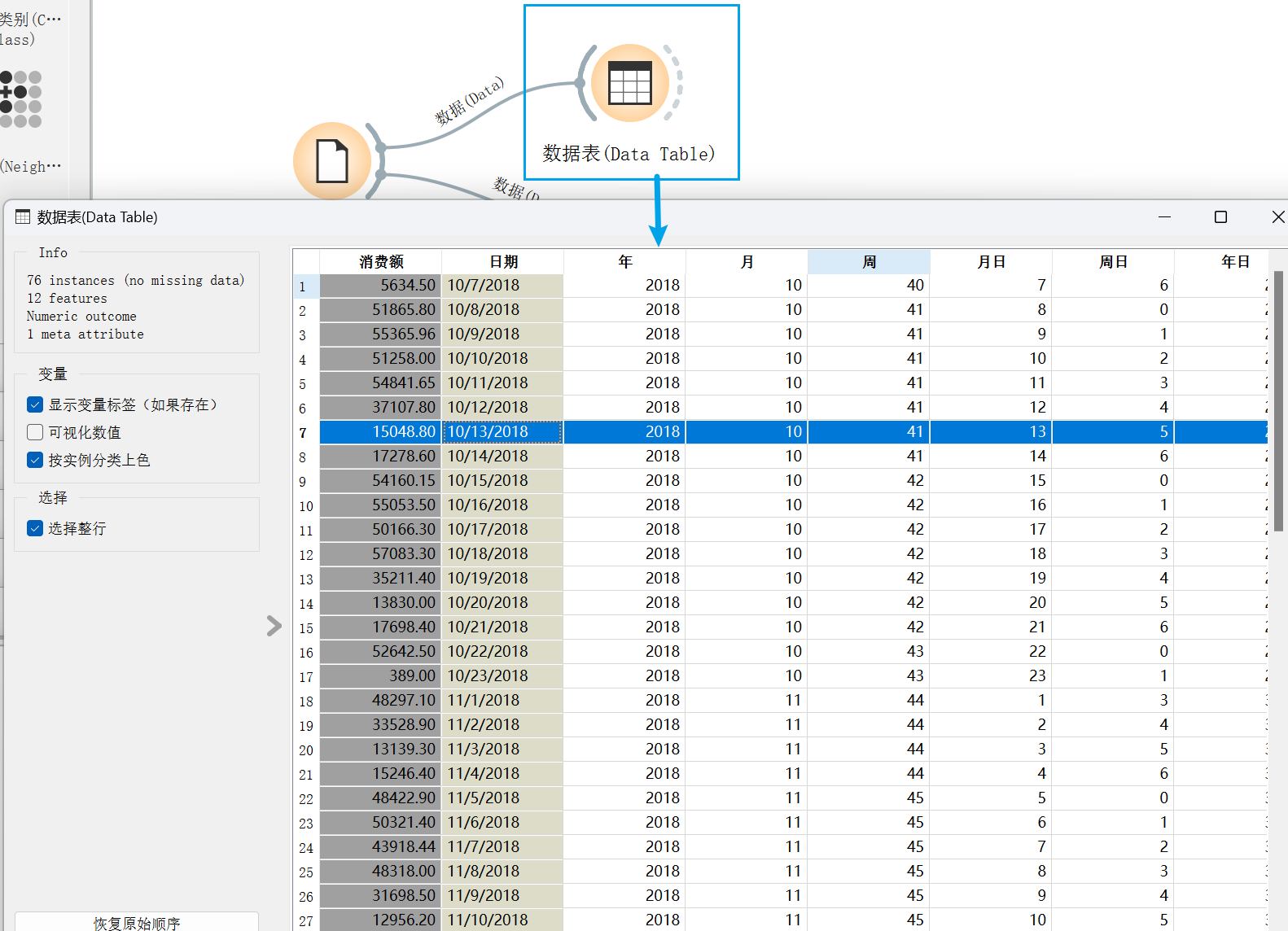Click the File widget node on canvas
This screenshot has width=1288, height=931.
[x=332, y=161]
